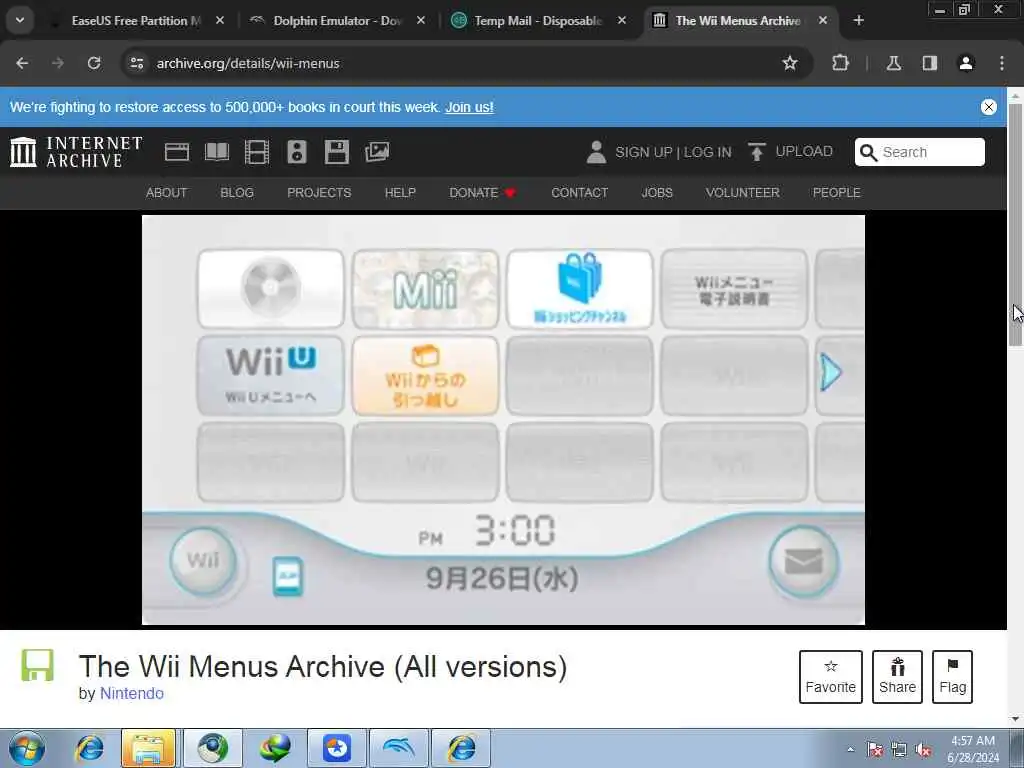
Task: View site information icon in address bar
Action: pos(136,63)
